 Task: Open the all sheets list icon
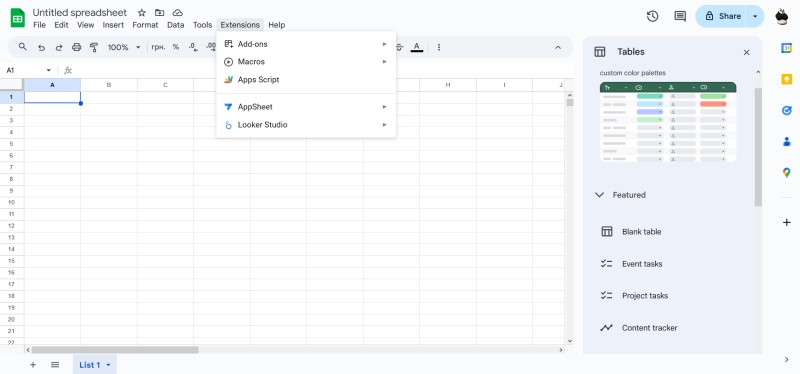(55, 365)
